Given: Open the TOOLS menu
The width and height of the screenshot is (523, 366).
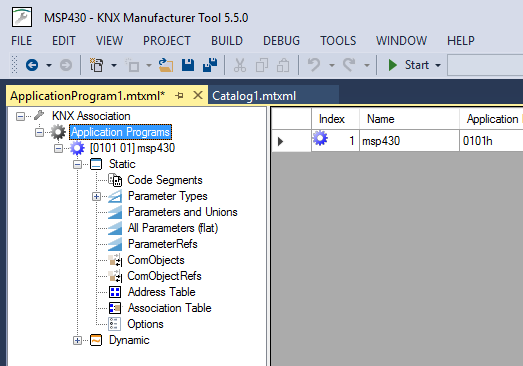Looking at the screenshot, I should (x=338, y=41).
